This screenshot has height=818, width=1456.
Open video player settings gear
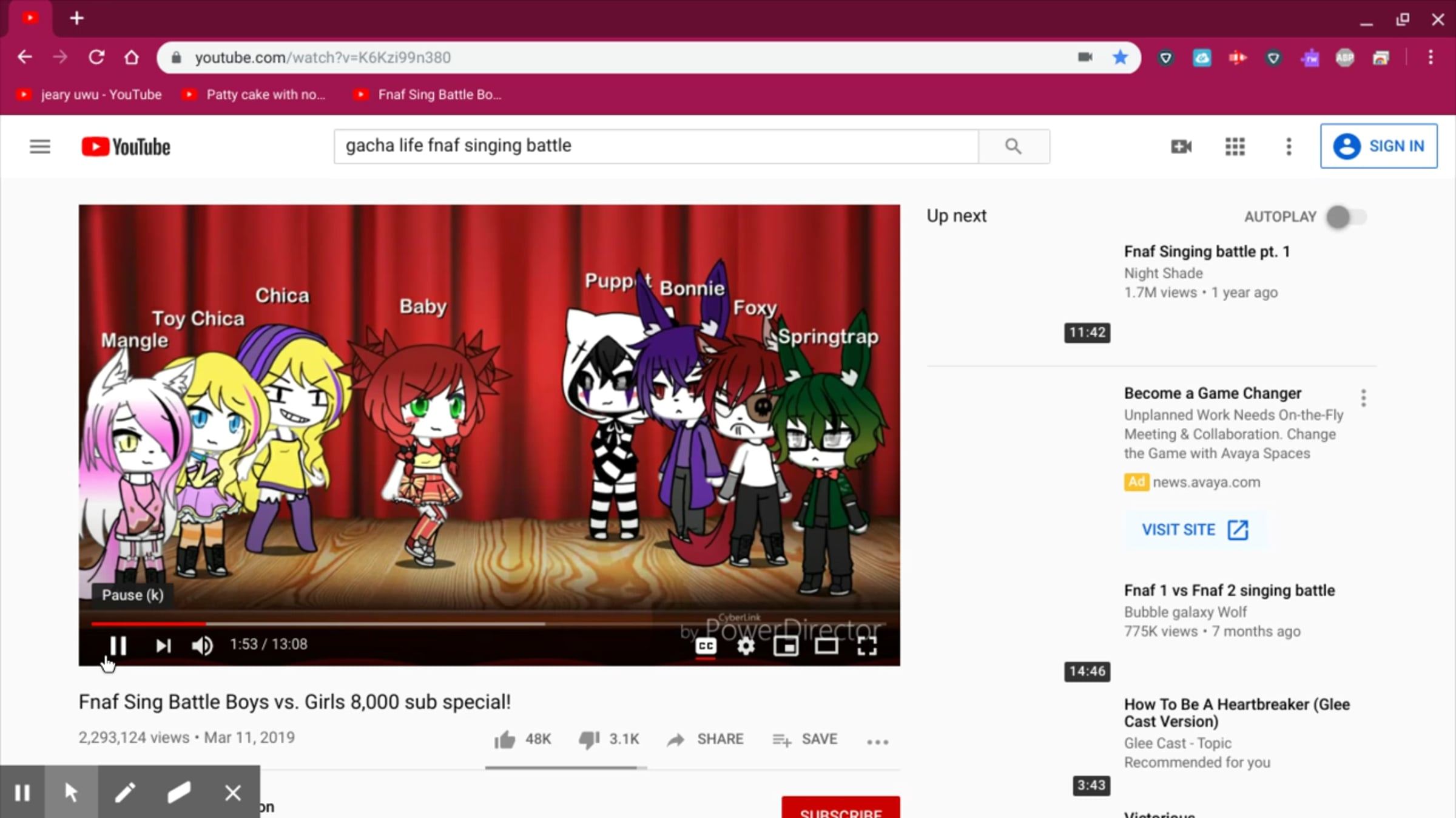[x=746, y=646]
